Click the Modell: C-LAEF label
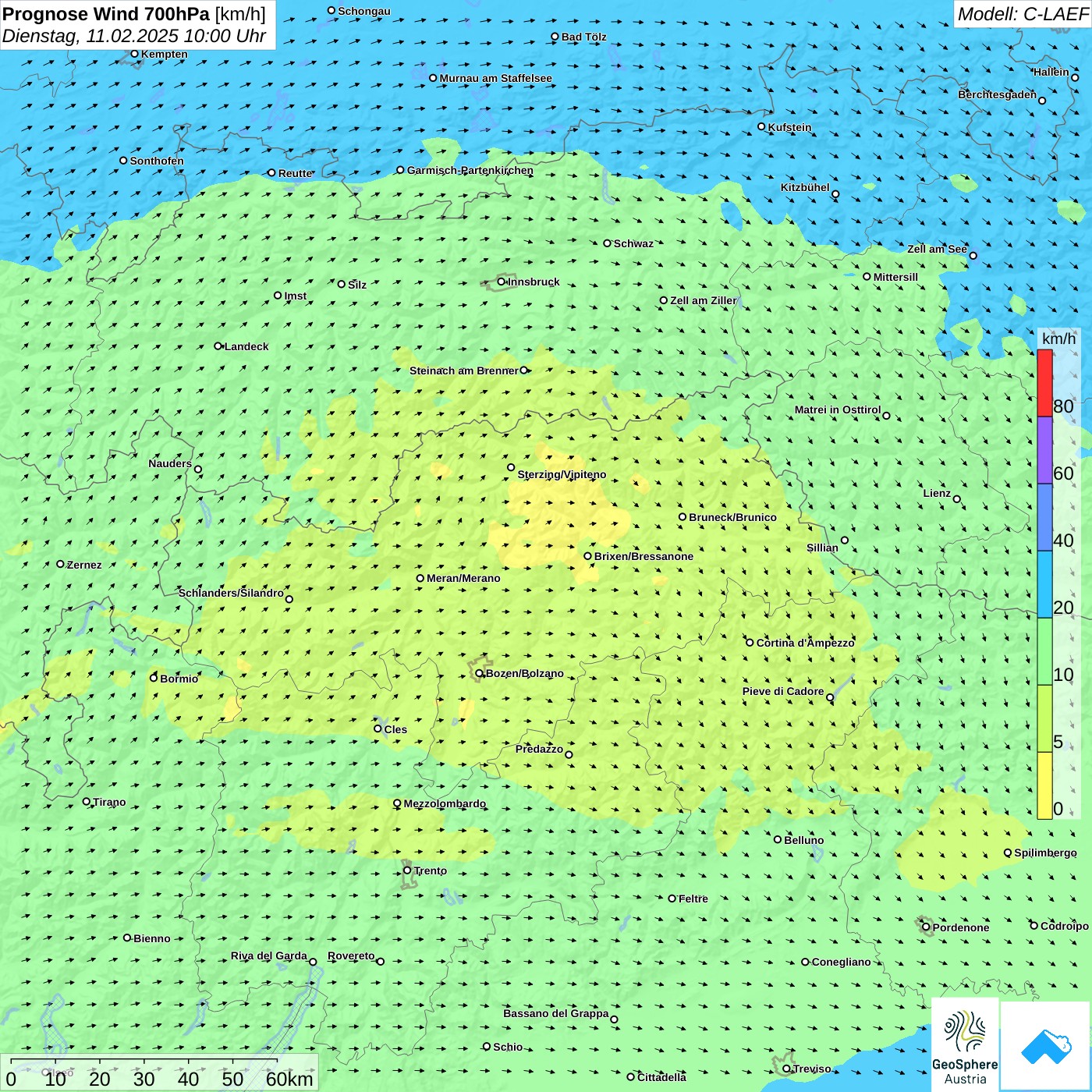Image resolution: width=1092 pixels, height=1092 pixels. [x=1022, y=14]
